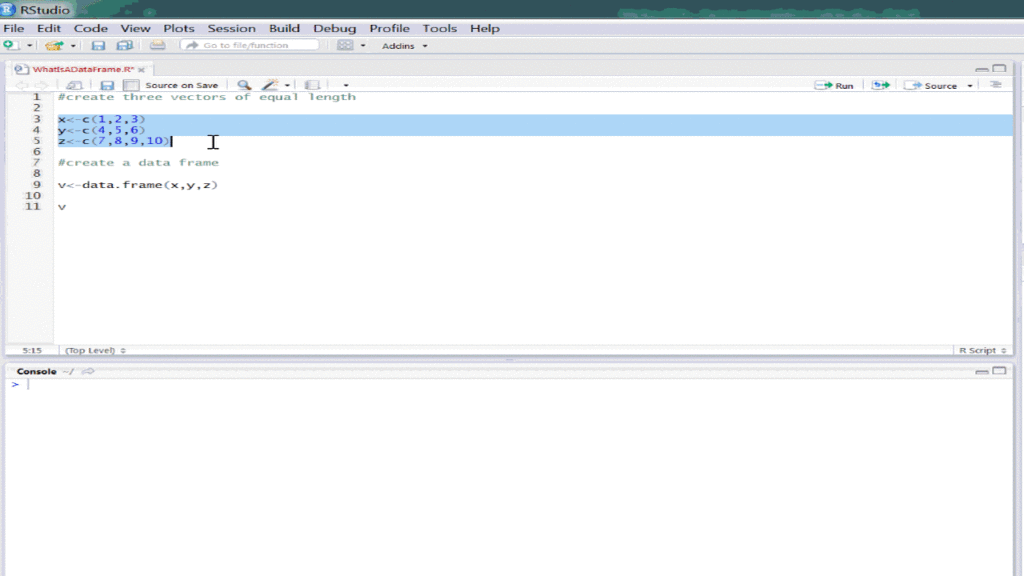Open code tools magic wand

(270, 85)
